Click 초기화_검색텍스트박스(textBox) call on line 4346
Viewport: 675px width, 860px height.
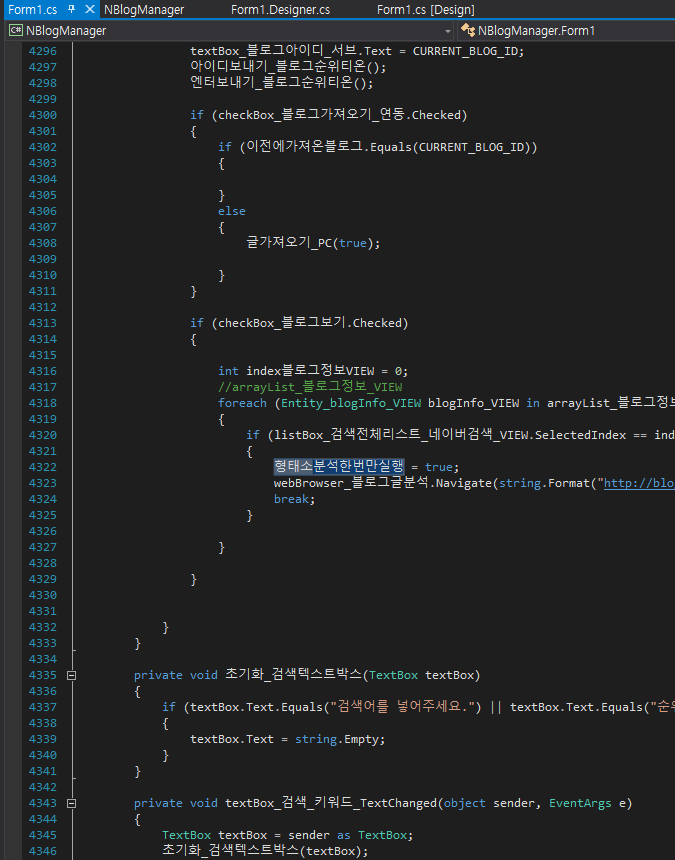[x=265, y=851]
